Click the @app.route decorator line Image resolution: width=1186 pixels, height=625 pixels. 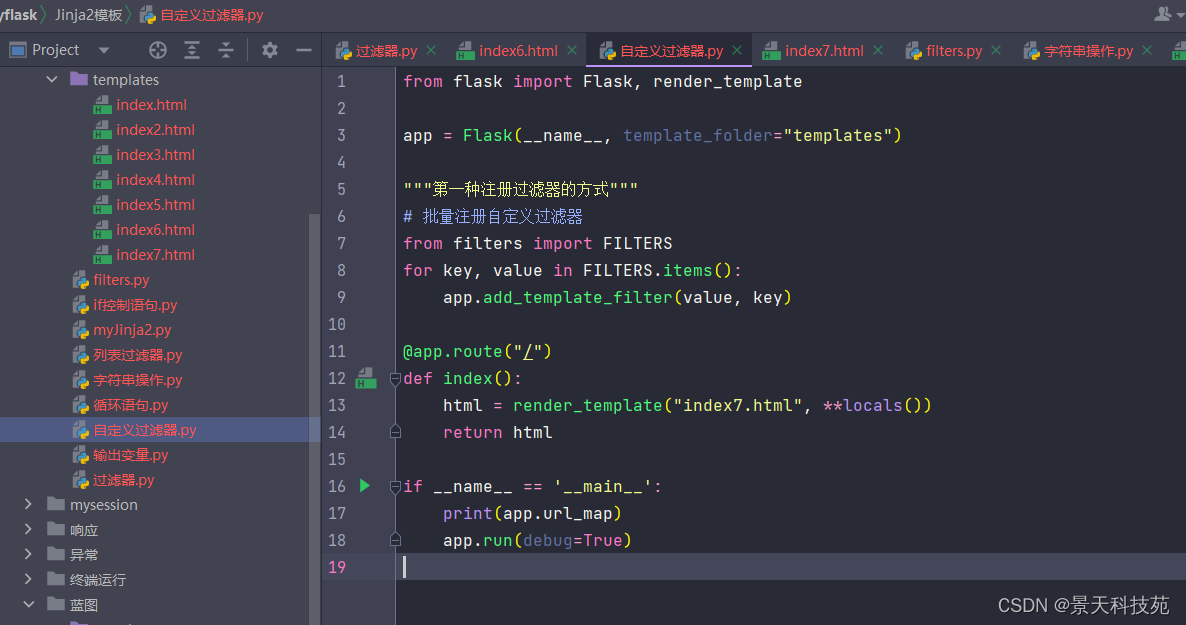pos(477,352)
